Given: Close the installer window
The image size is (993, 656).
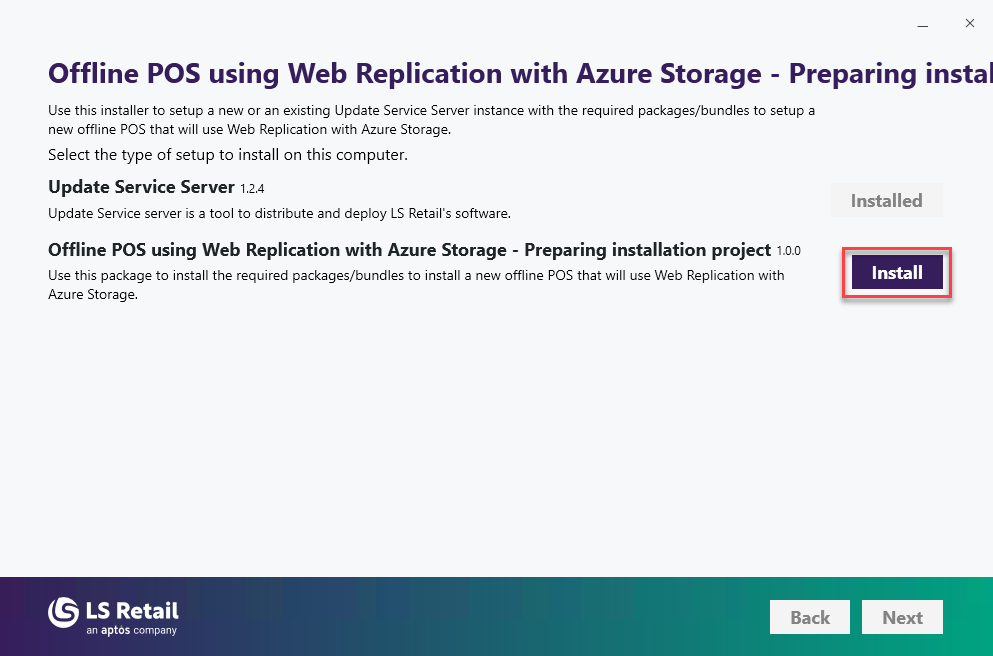Looking at the screenshot, I should (x=969, y=24).
